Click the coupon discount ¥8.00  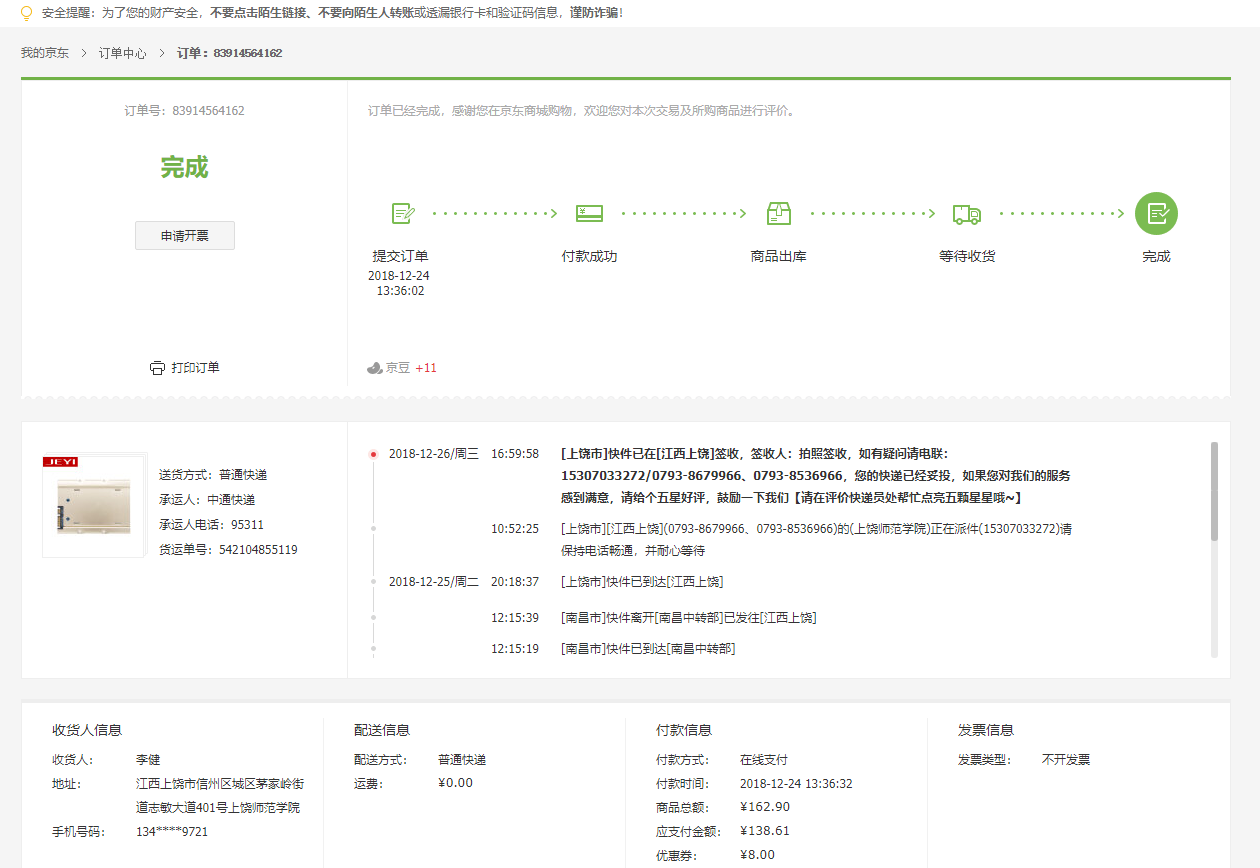tap(758, 855)
